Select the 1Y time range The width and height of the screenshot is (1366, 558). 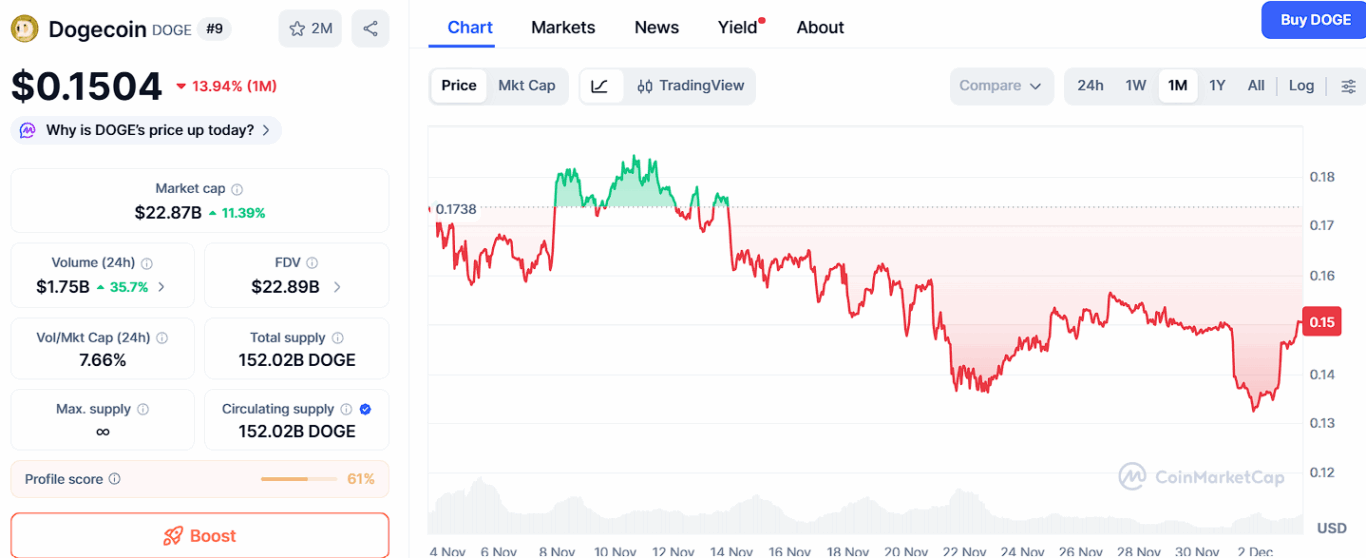coord(1217,86)
